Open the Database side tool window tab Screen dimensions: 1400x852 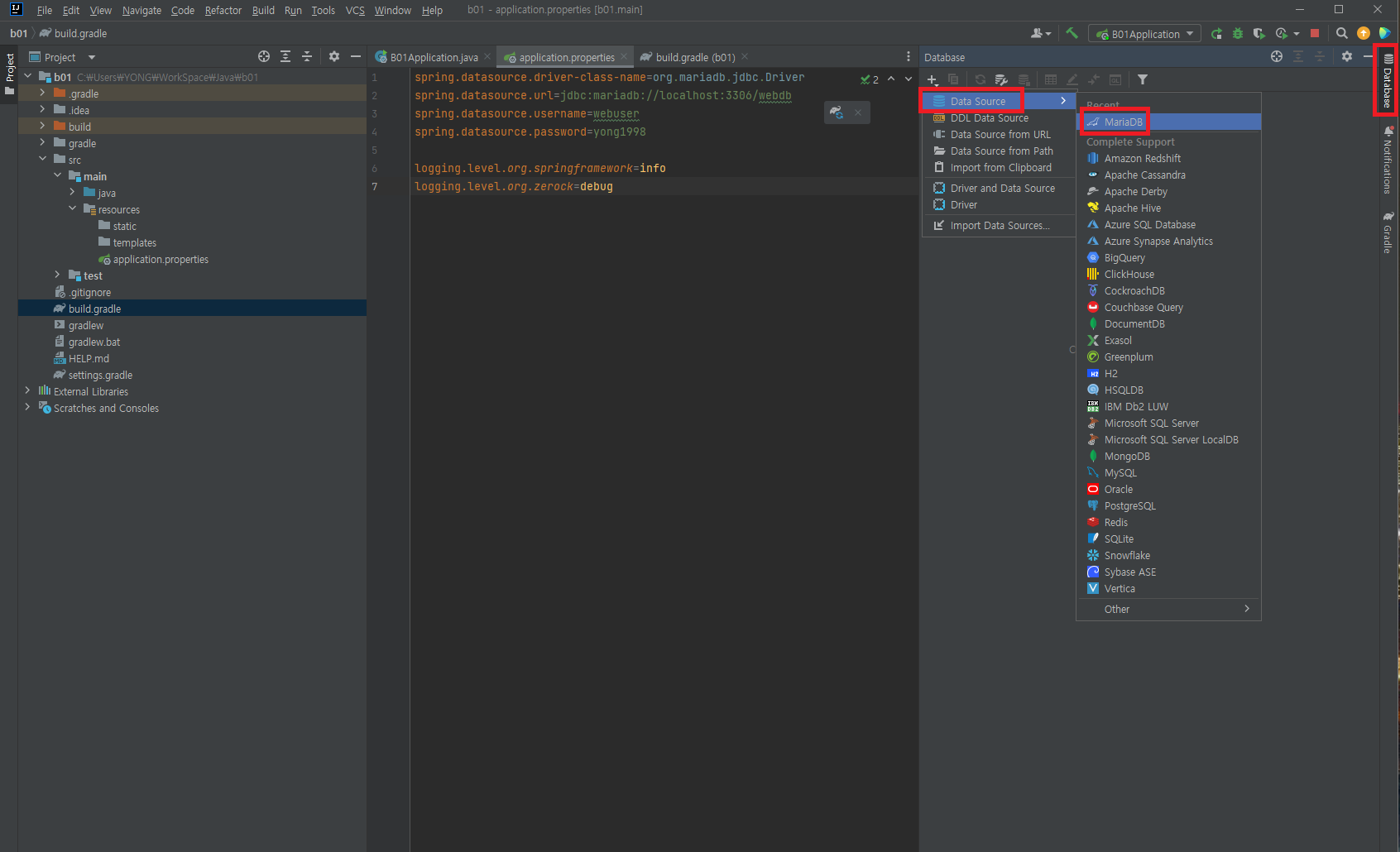click(1388, 80)
